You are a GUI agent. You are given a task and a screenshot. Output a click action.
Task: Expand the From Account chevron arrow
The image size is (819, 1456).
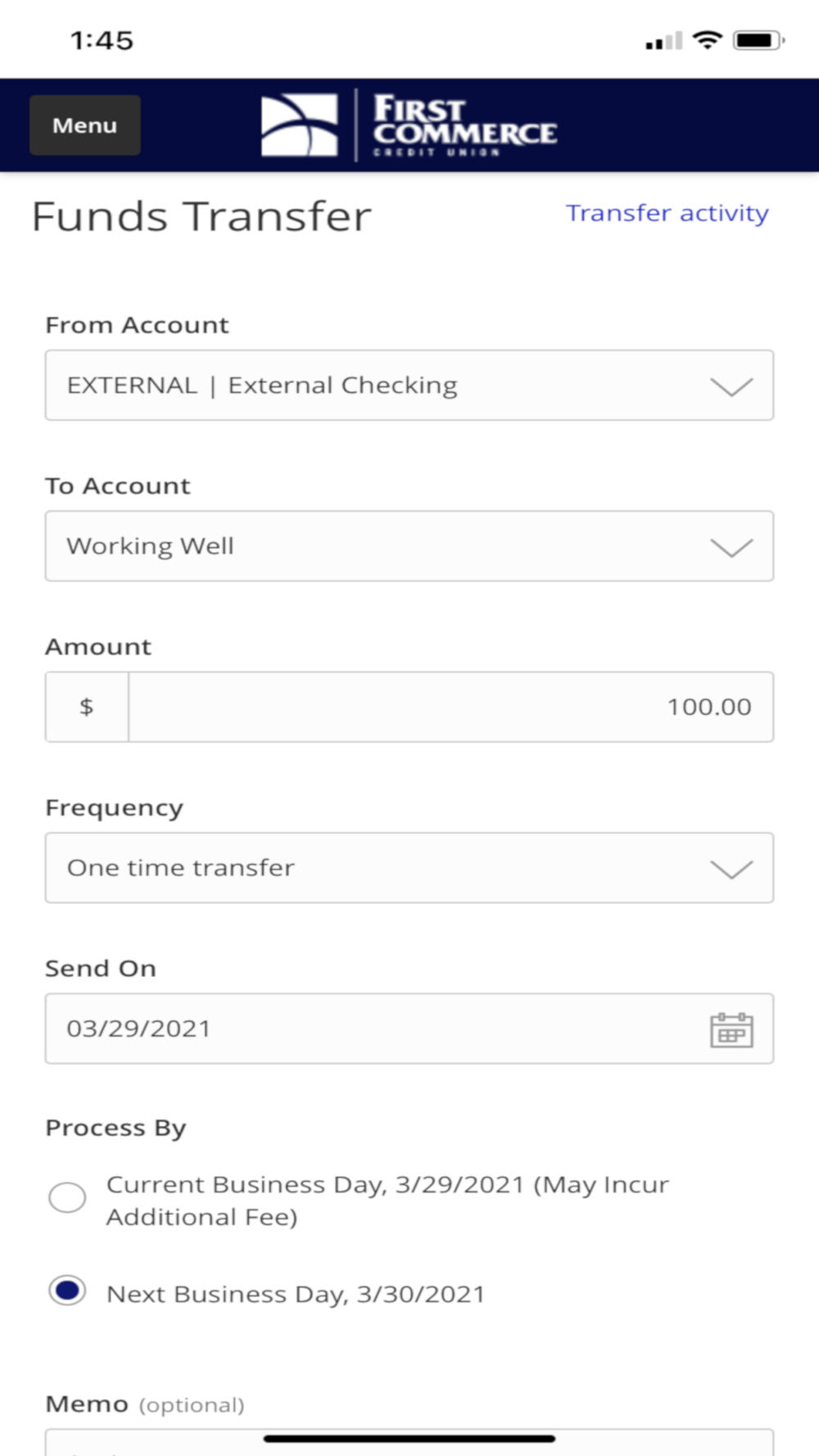731,387
